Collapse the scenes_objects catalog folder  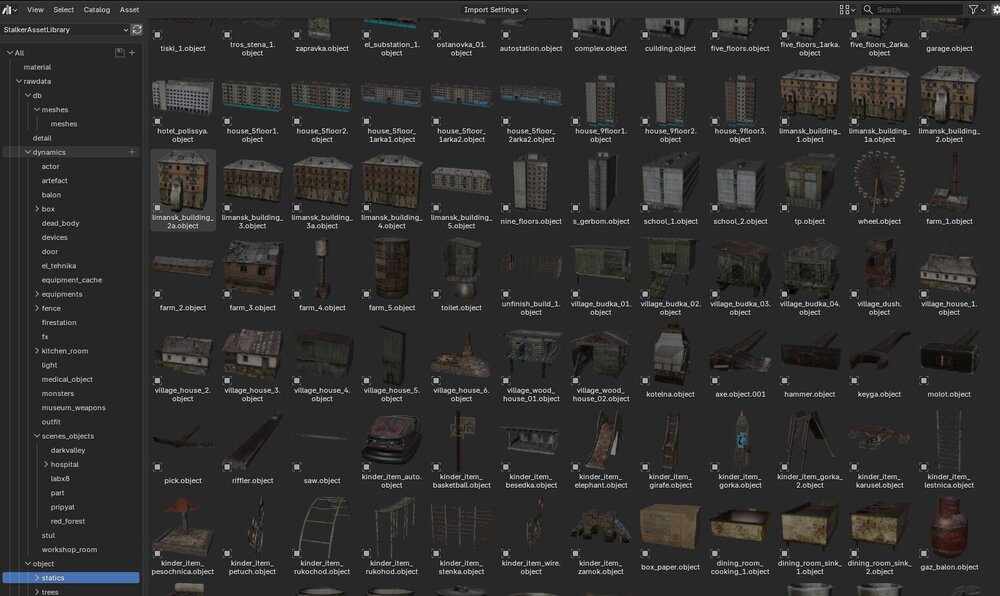(x=37, y=436)
